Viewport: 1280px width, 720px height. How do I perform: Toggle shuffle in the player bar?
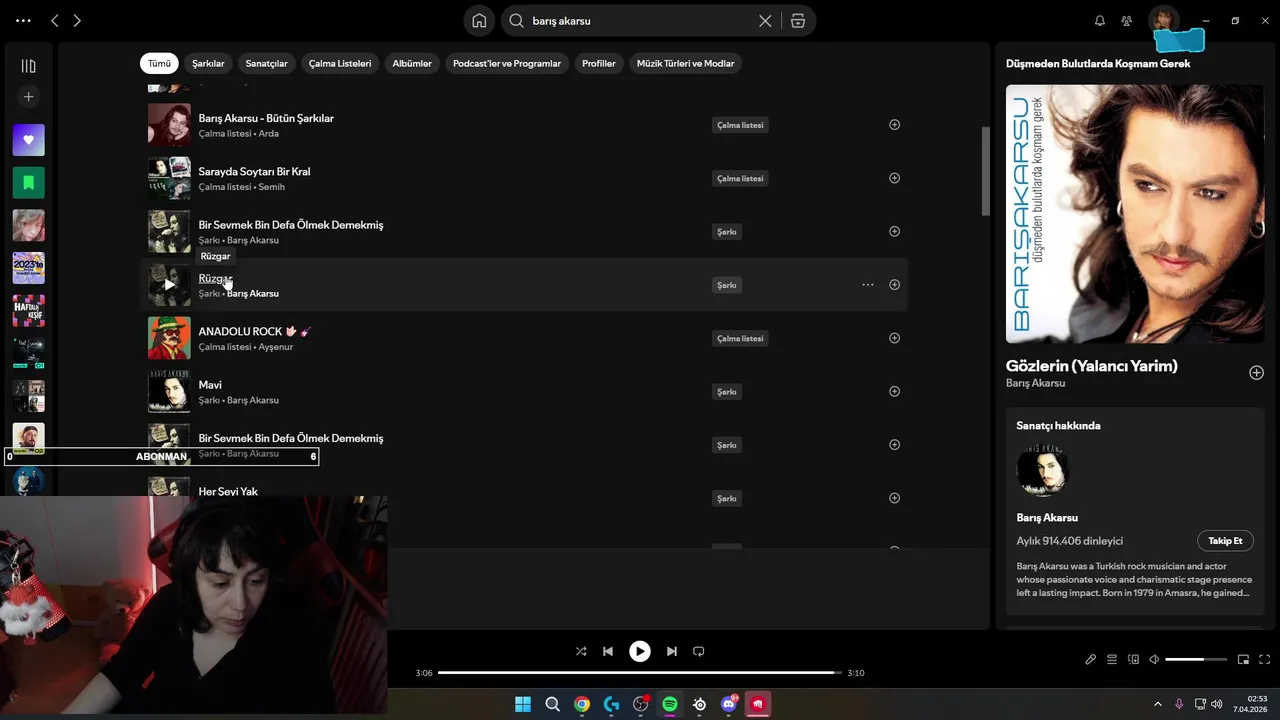[x=581, y=651]
